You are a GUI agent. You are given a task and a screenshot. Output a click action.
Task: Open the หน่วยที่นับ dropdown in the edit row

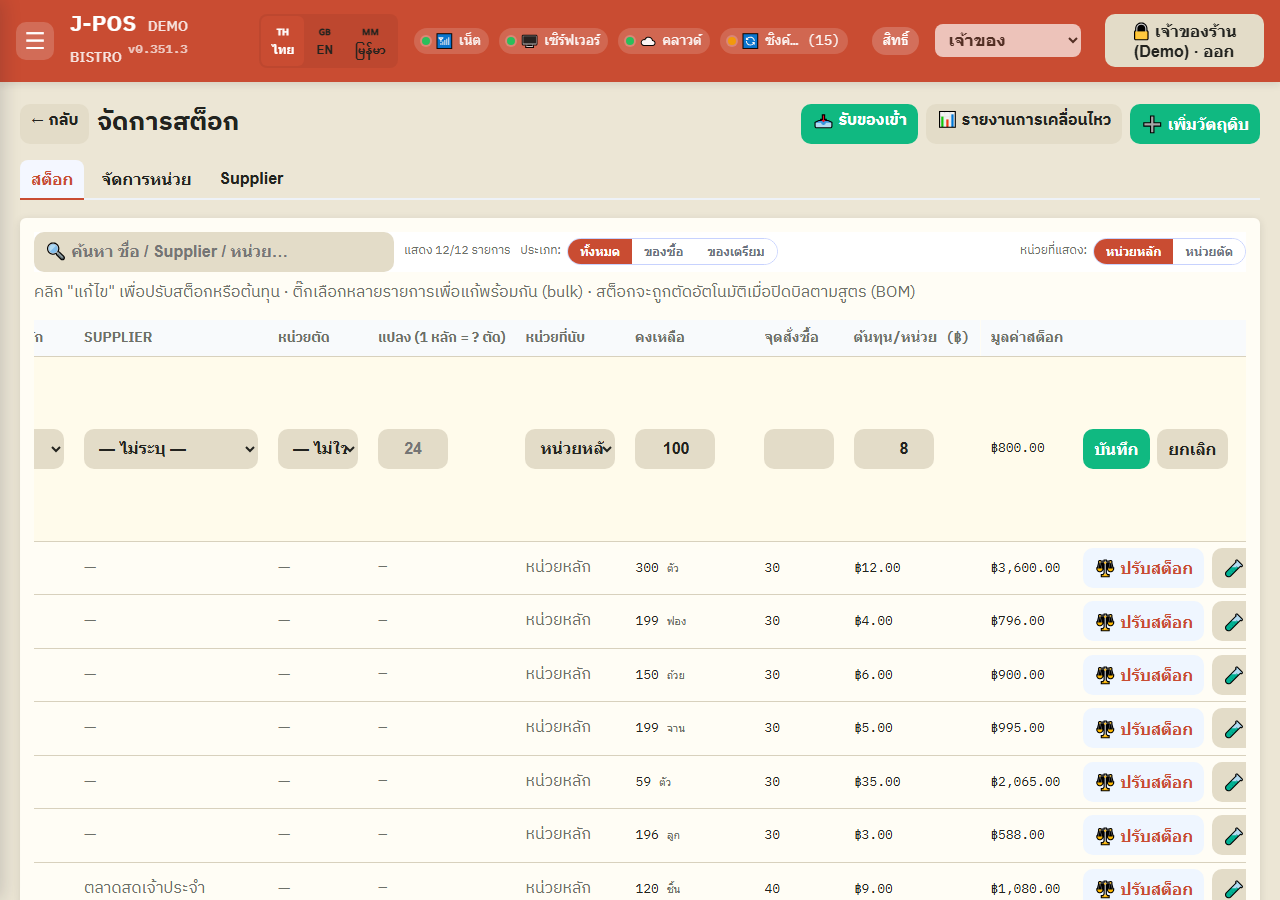[570, 449]
